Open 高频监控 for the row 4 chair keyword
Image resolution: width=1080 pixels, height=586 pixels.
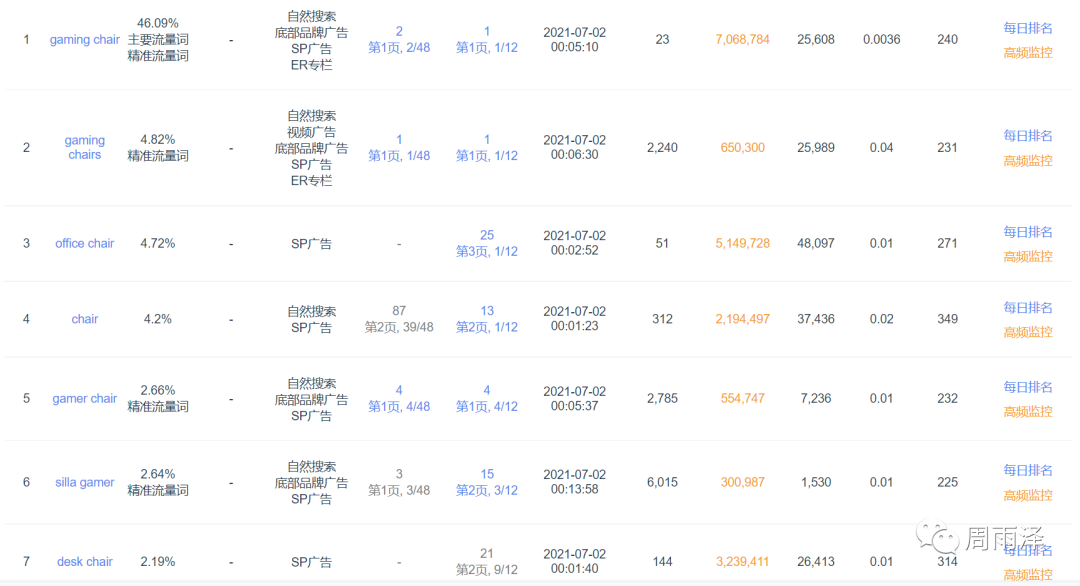click(x=1028, y=332)
